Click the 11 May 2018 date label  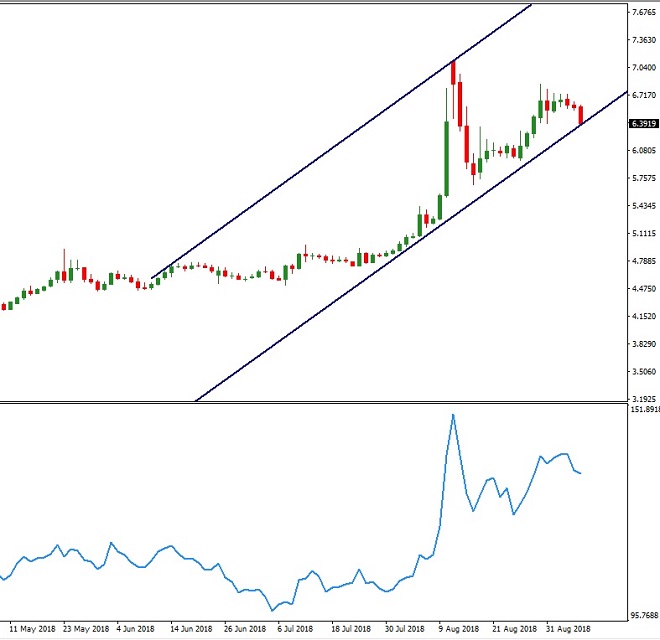click(32, 629)
